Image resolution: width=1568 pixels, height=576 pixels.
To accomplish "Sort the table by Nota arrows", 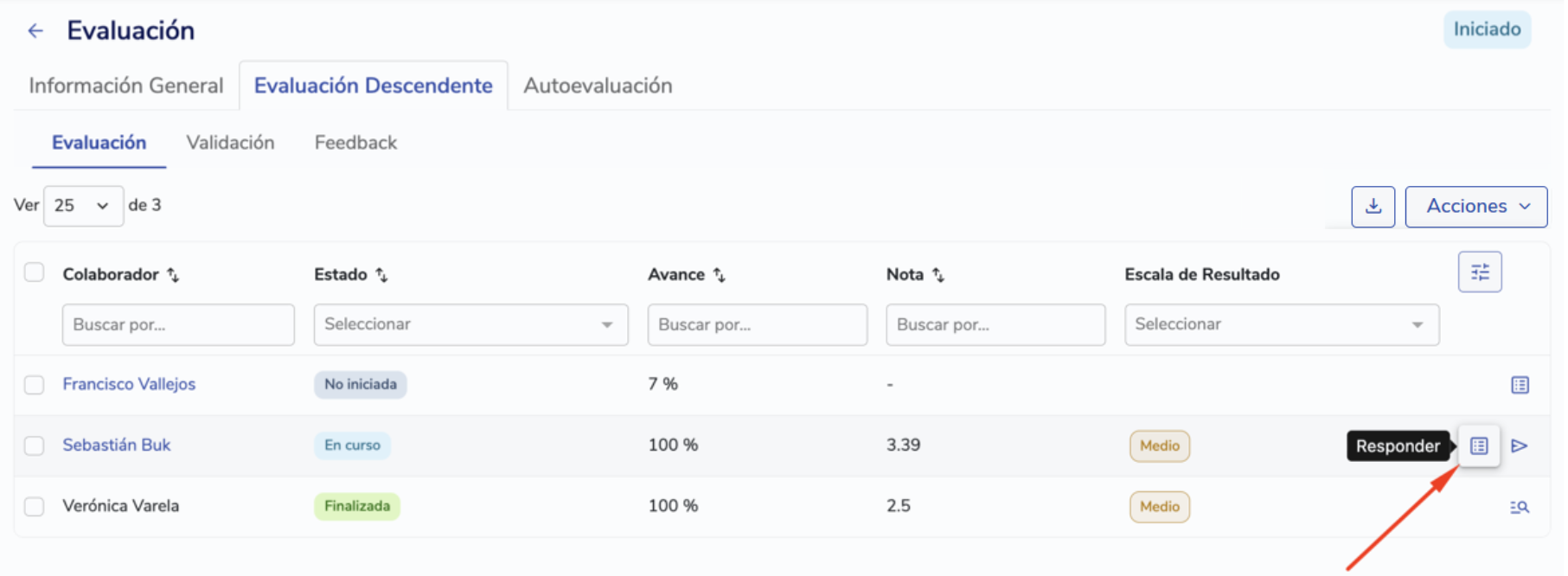I will [938, 275].
